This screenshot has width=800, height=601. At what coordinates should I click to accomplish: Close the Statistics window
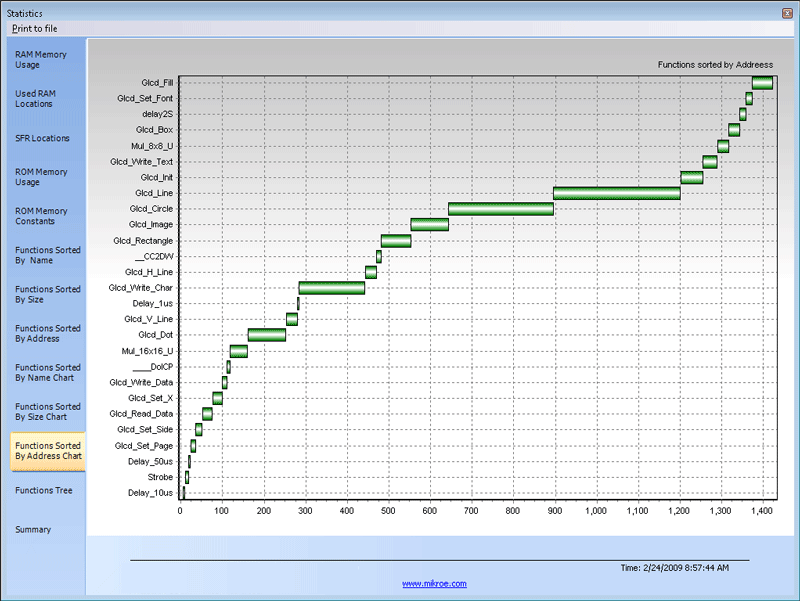[x=787, y=13]
